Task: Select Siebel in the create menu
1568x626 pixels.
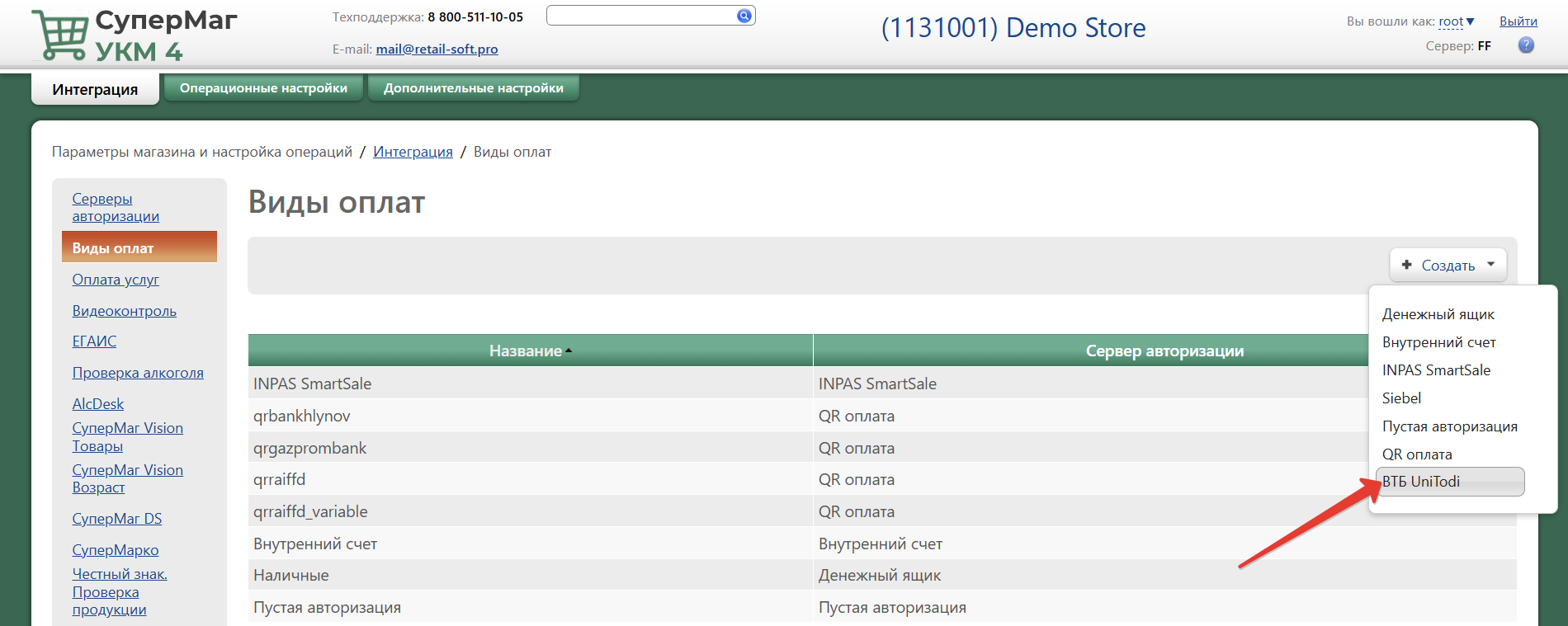Action: 1401,398
